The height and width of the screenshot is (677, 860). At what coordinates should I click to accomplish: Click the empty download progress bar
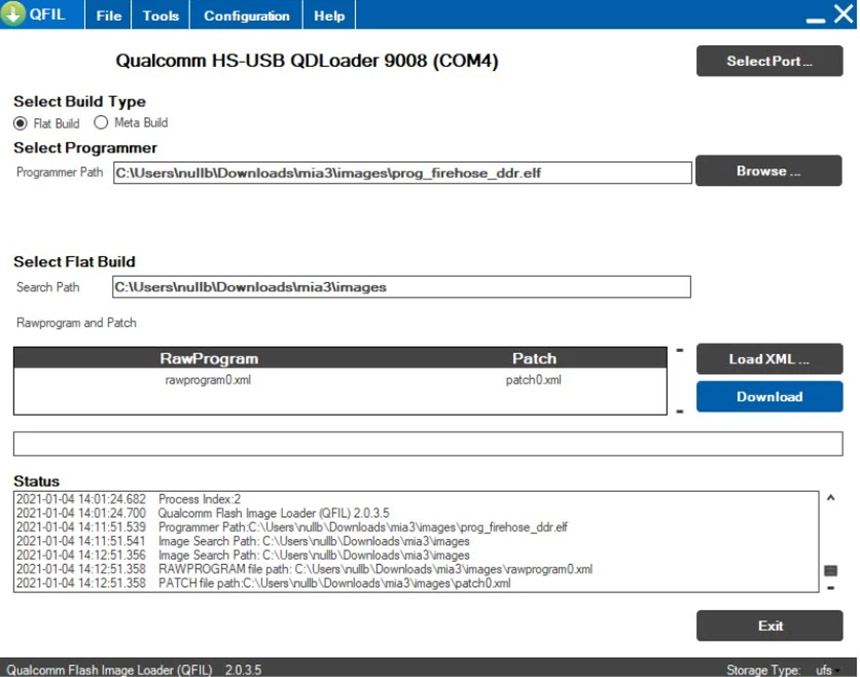click(427, 444)
